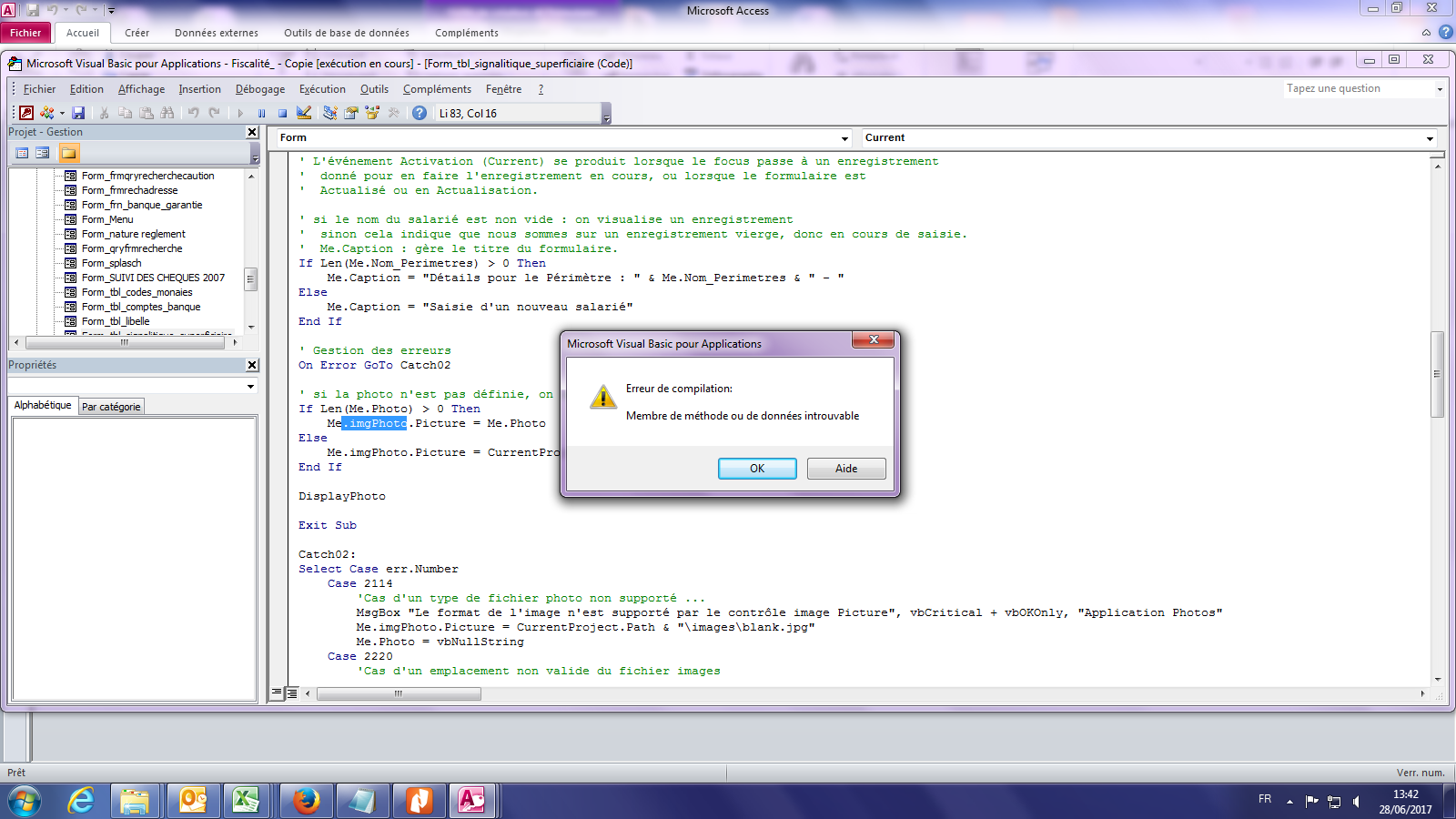Open toolbar options arrow after Li 83, Col 16
The width and height of the screenshot is (1456, 819).
tap(607, 114)
